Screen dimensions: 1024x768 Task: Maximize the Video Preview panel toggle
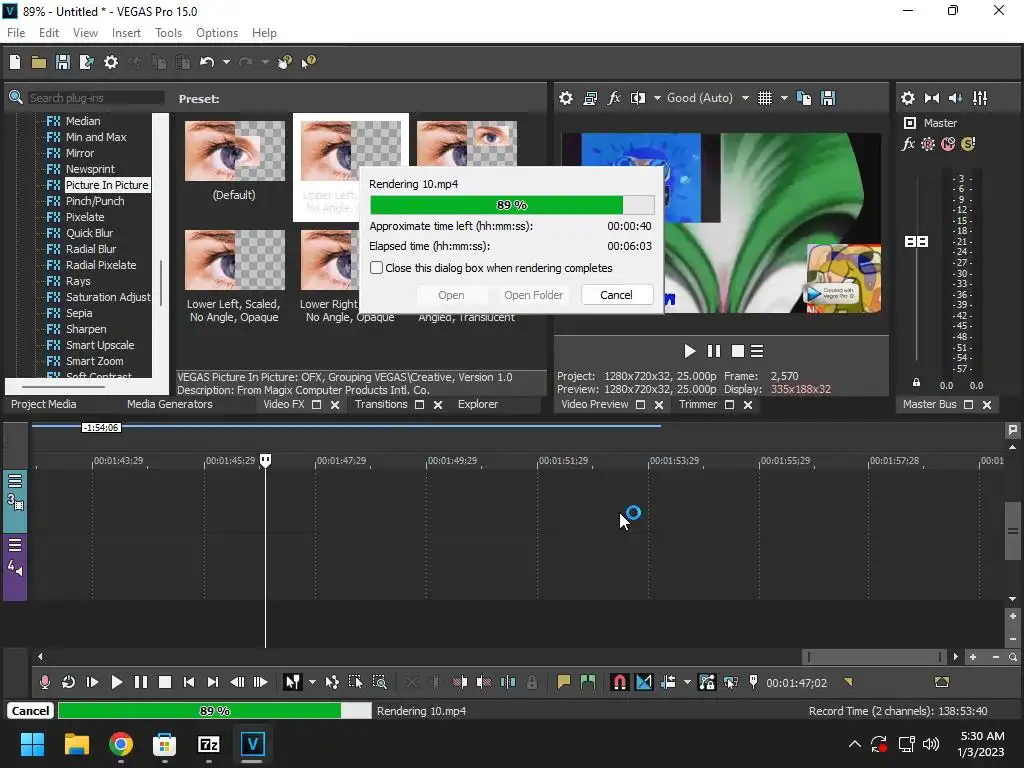[641, 405]
